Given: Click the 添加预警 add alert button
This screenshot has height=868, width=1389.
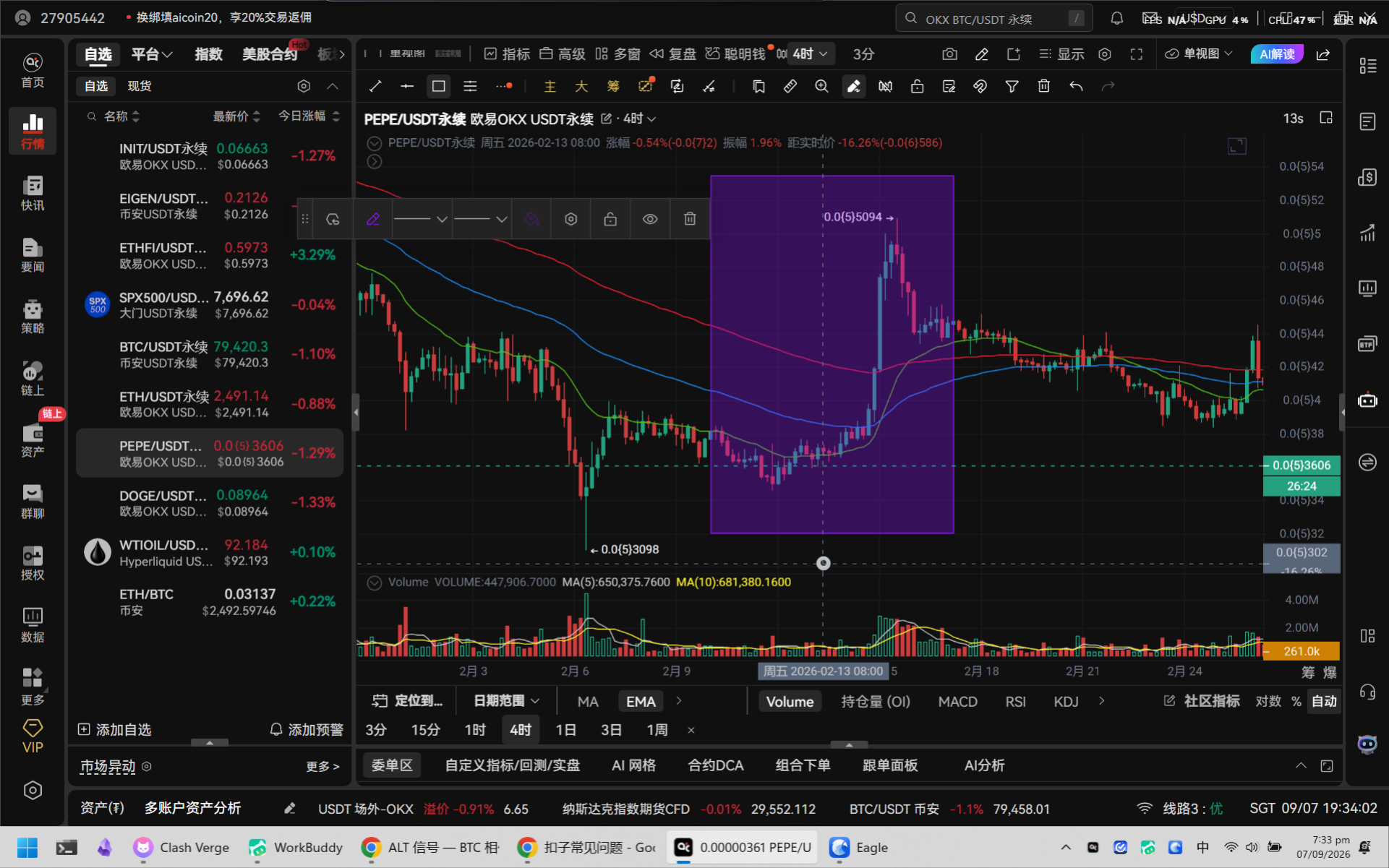Looking at the screenshot, I should pyautogui.click(x=307, y=730).
